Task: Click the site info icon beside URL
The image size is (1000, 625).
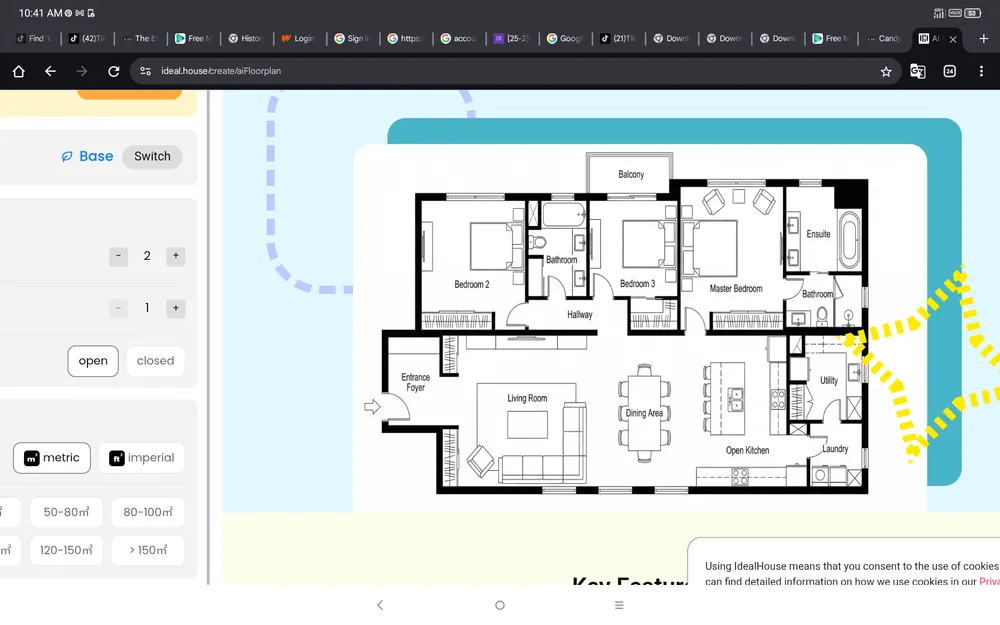Action: 146,72
